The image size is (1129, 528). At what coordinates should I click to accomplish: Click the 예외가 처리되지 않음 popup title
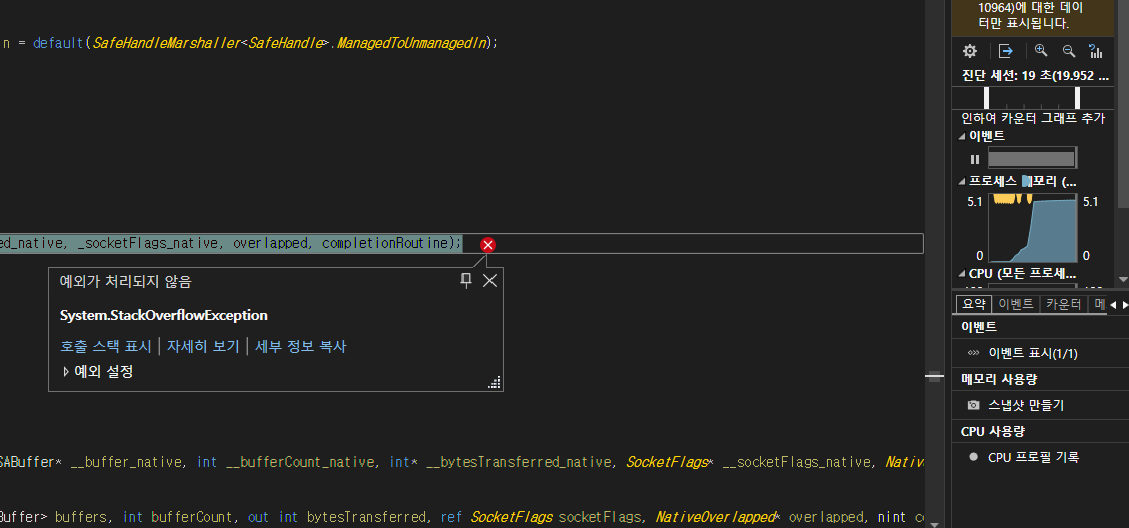pos(125,282)
